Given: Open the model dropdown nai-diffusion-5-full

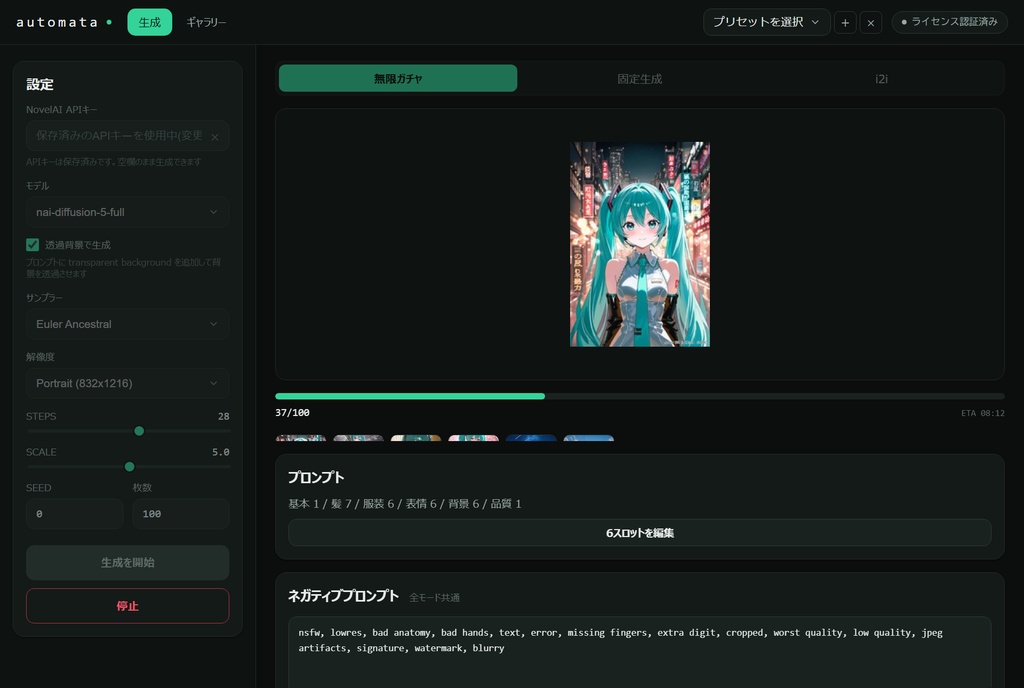Looking at the screenshot, I should (x=127, y=212).
